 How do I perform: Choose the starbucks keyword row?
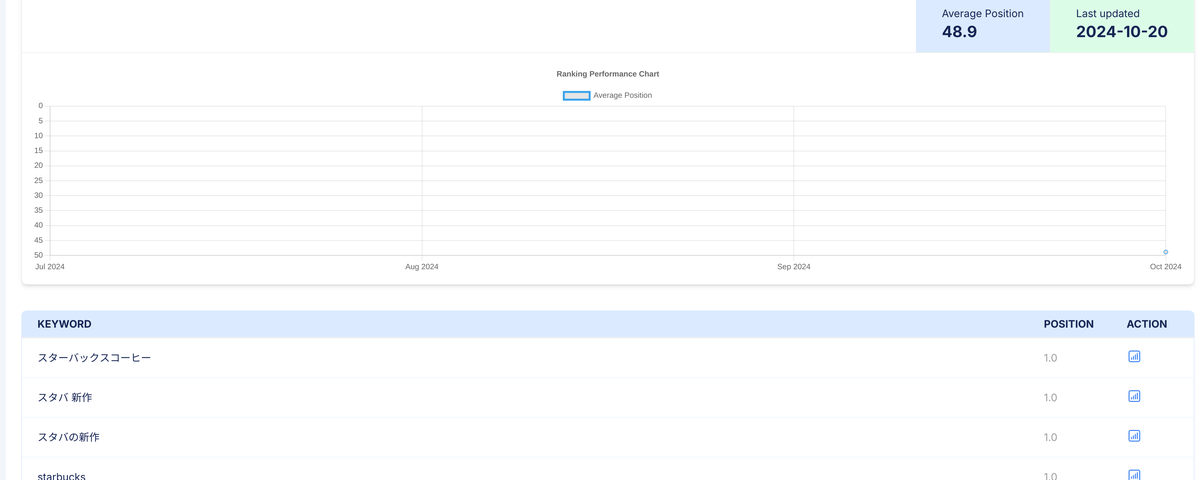click(x=61, y=476)
